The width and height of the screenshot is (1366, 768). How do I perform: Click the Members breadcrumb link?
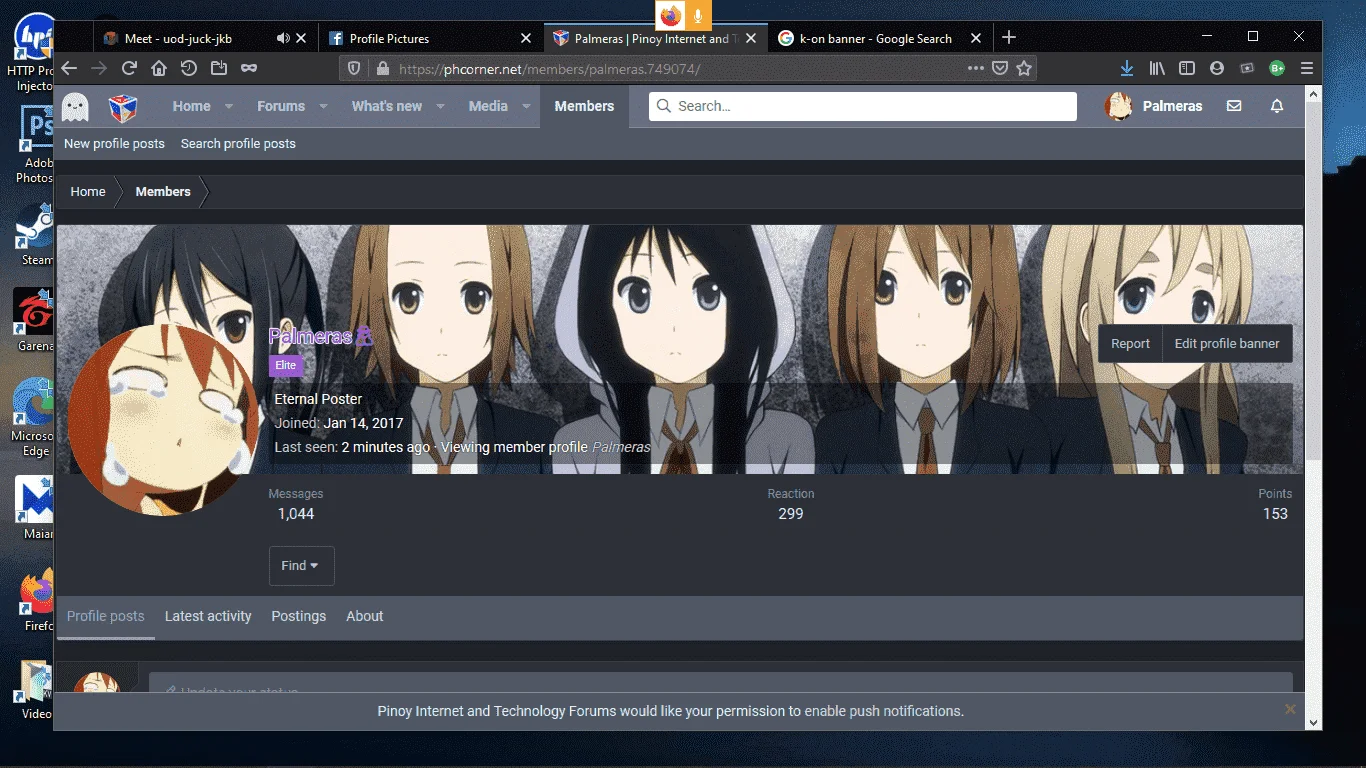[x=163, y=192]
